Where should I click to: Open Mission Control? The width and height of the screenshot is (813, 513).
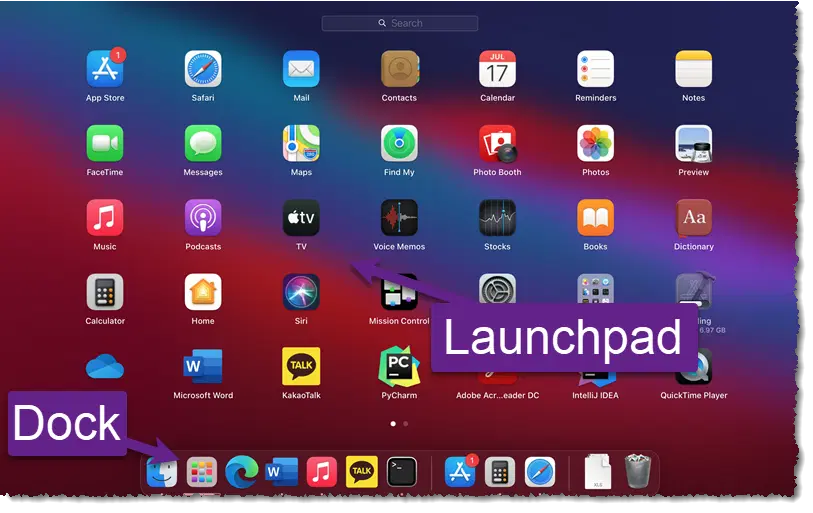[x=399, y=292]
